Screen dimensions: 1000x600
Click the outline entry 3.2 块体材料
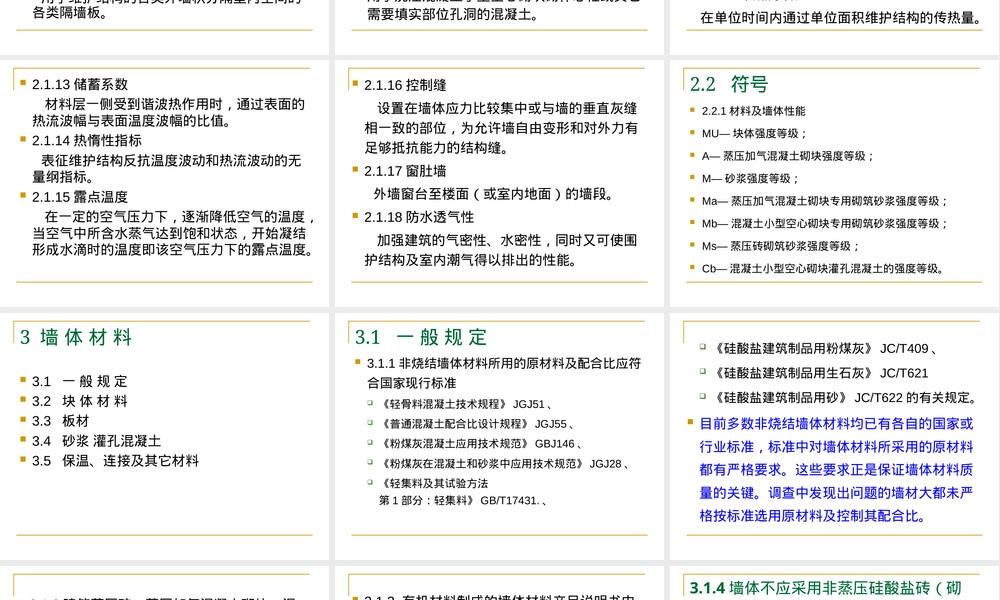(80, 401)
